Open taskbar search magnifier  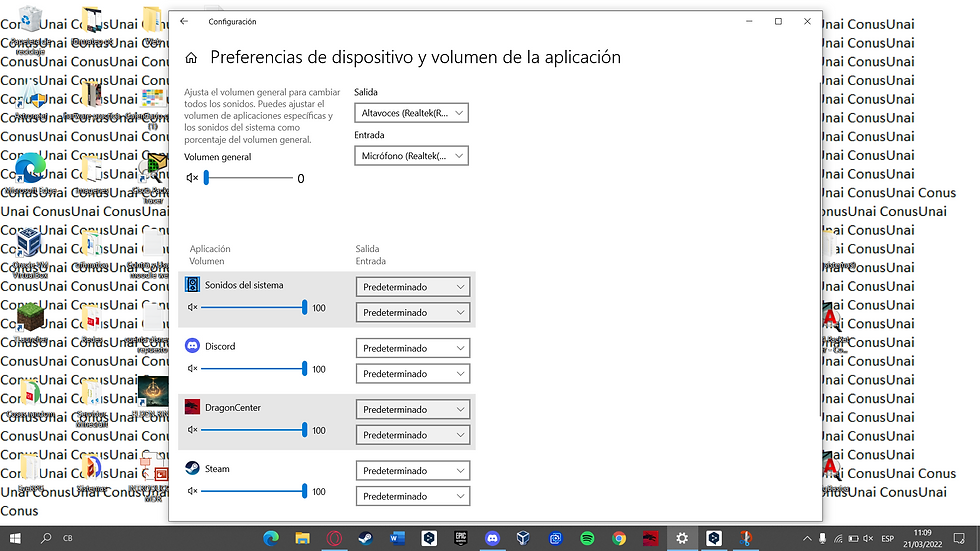[x=46, y=538]
